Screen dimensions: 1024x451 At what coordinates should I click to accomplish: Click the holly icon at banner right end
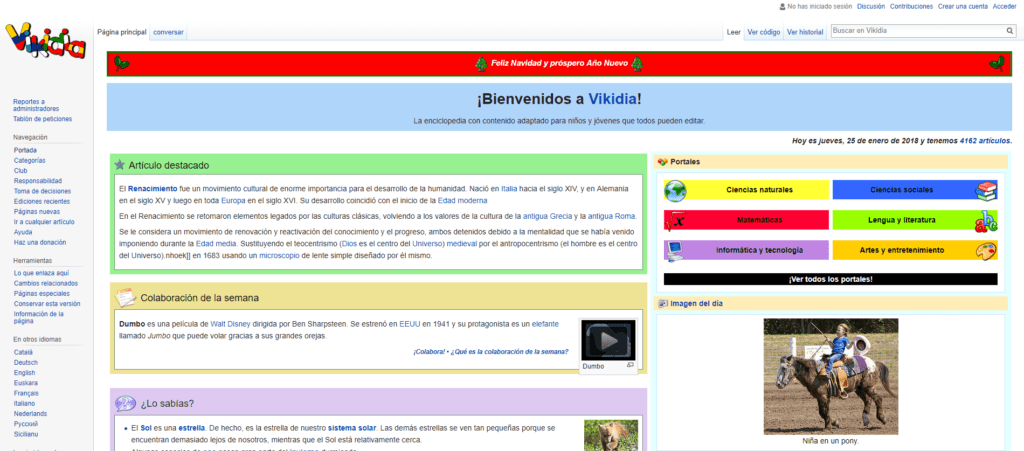[997, 63]
